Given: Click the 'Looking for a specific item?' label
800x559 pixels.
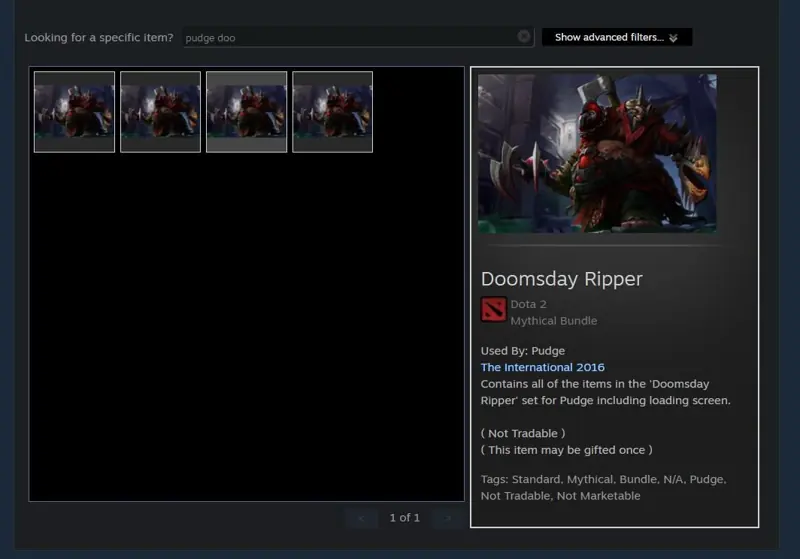Looking at the screenshot, I should click(x=99, y=37).
